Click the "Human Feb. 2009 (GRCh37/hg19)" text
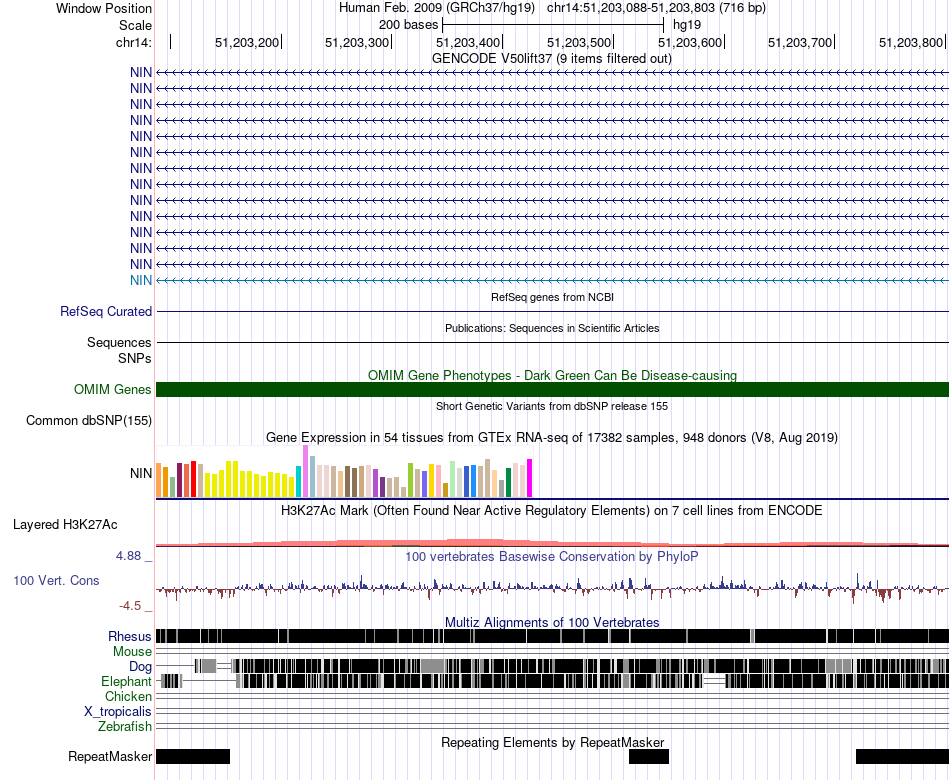This screenshot has height=780, width=950. (x=437, y=8)
